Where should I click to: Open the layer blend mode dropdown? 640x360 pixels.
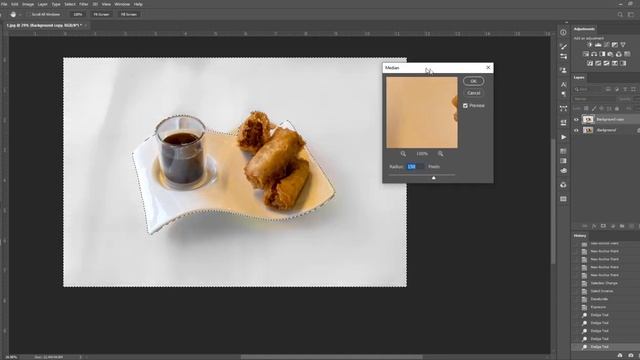594,99
